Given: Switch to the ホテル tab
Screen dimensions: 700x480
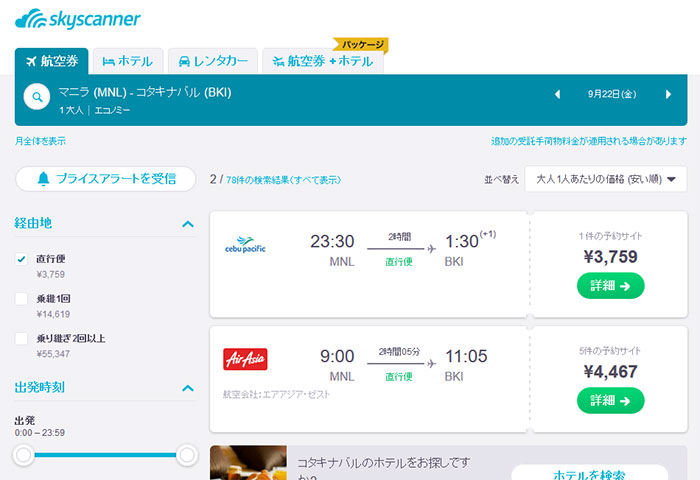Looking at the screenshot, I should click(x=128, y=61).
